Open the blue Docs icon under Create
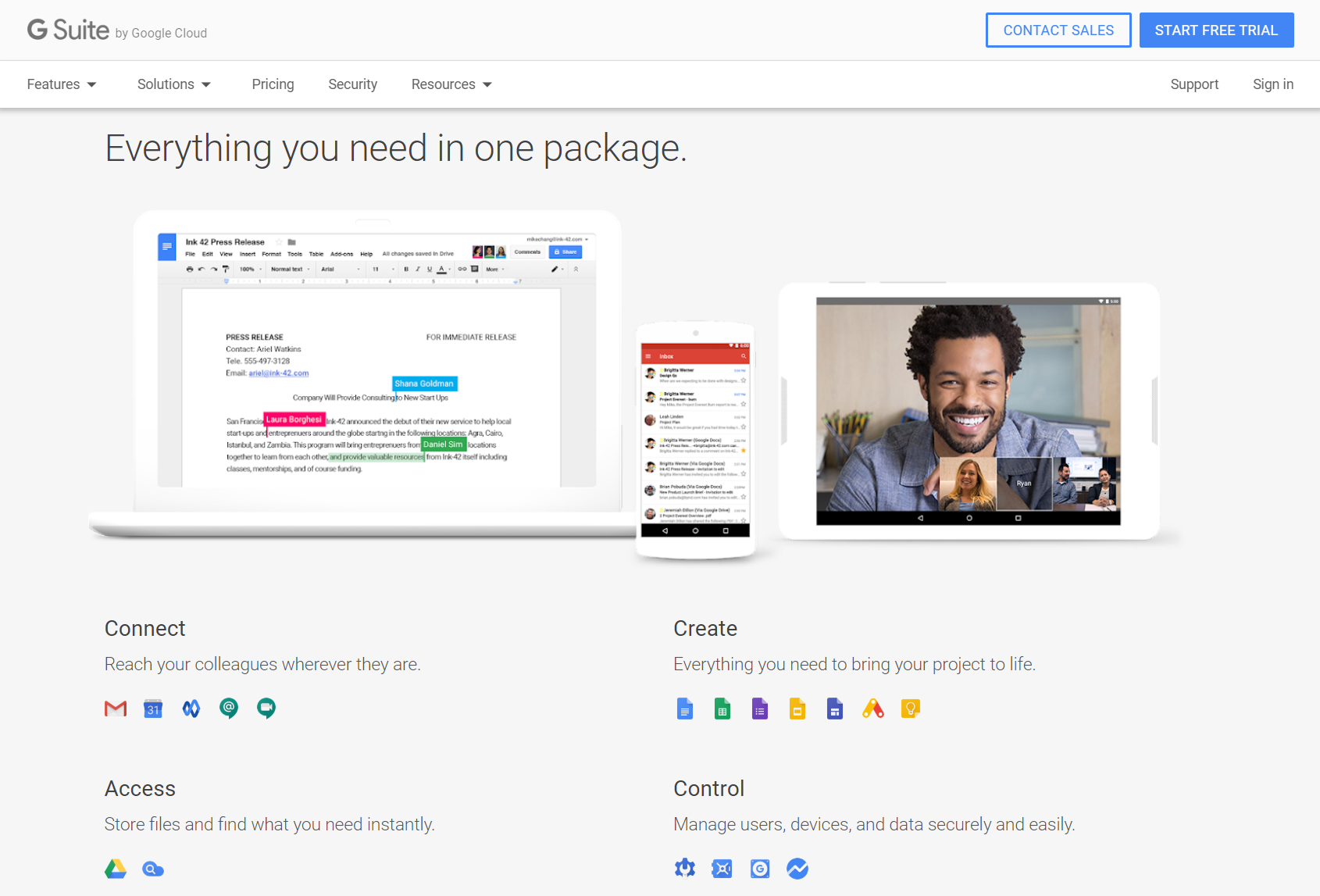Image resolution: width=1320 pixels, height=896 pixels. coord(685,709)
